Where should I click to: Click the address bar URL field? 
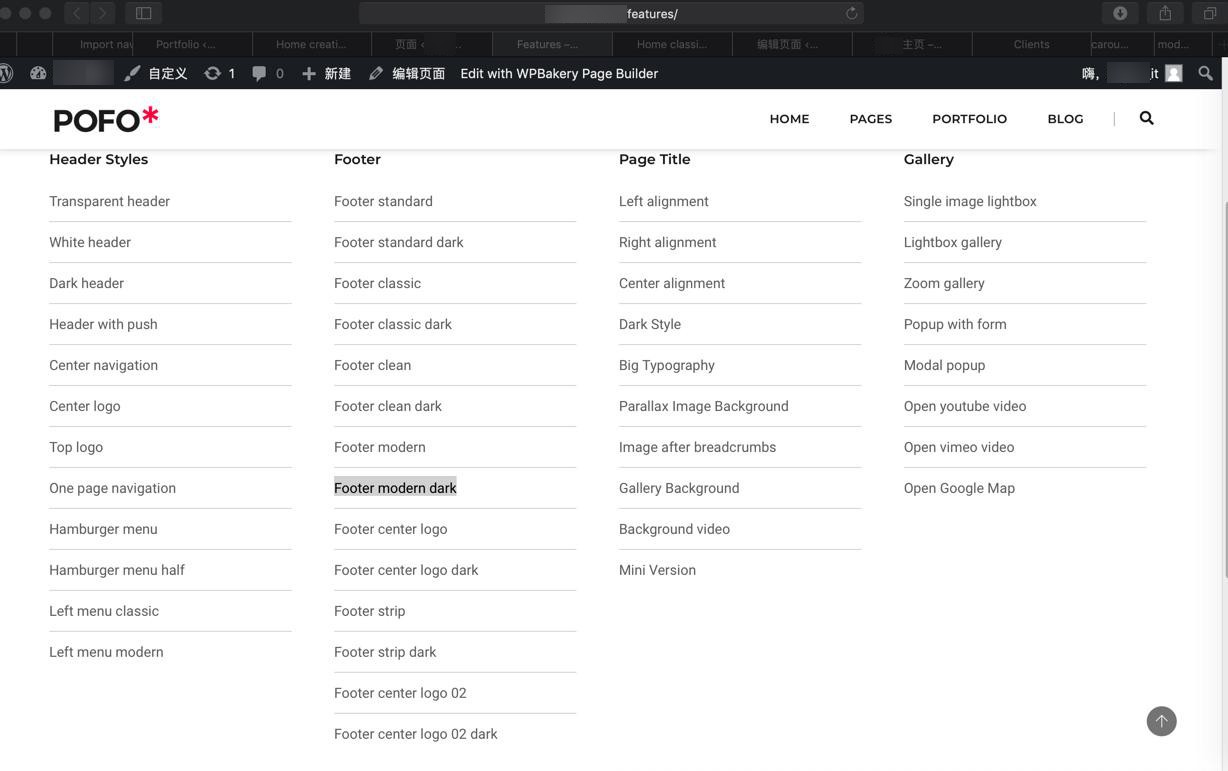[610, 13]
